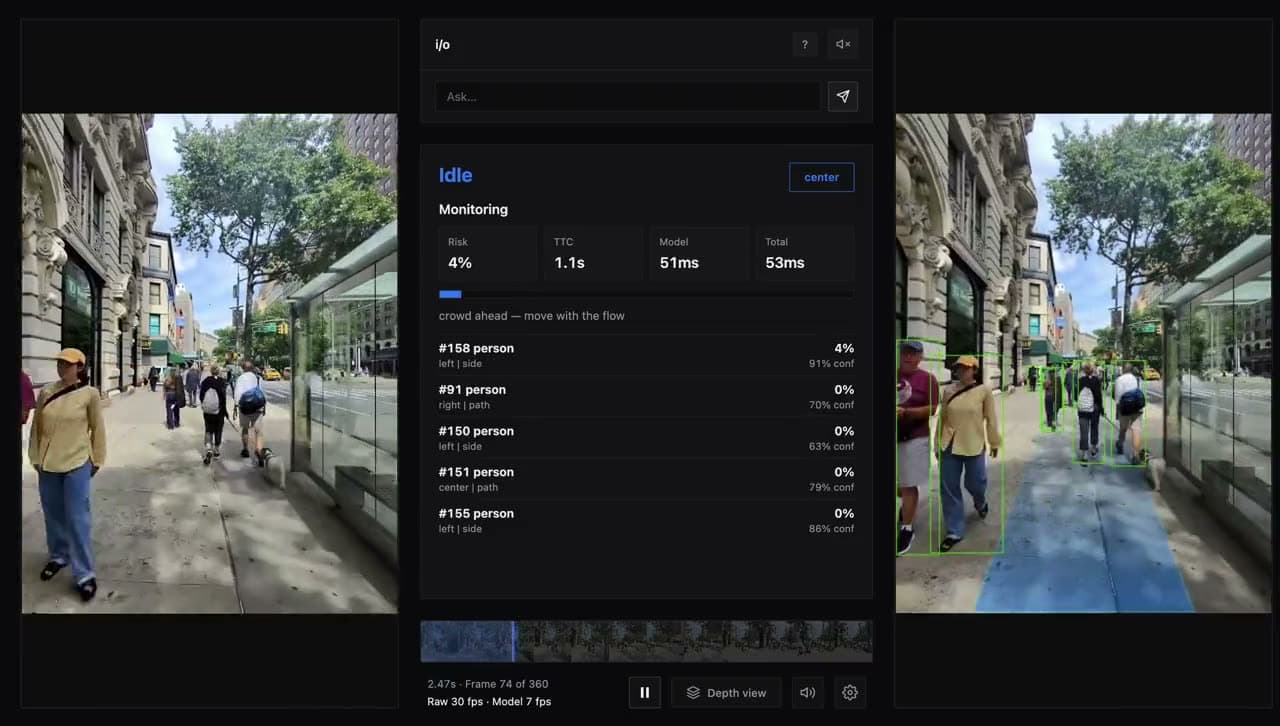Screen dimensions: 1280x726
Task: Select the #91 person row
Action: (646, 396)
